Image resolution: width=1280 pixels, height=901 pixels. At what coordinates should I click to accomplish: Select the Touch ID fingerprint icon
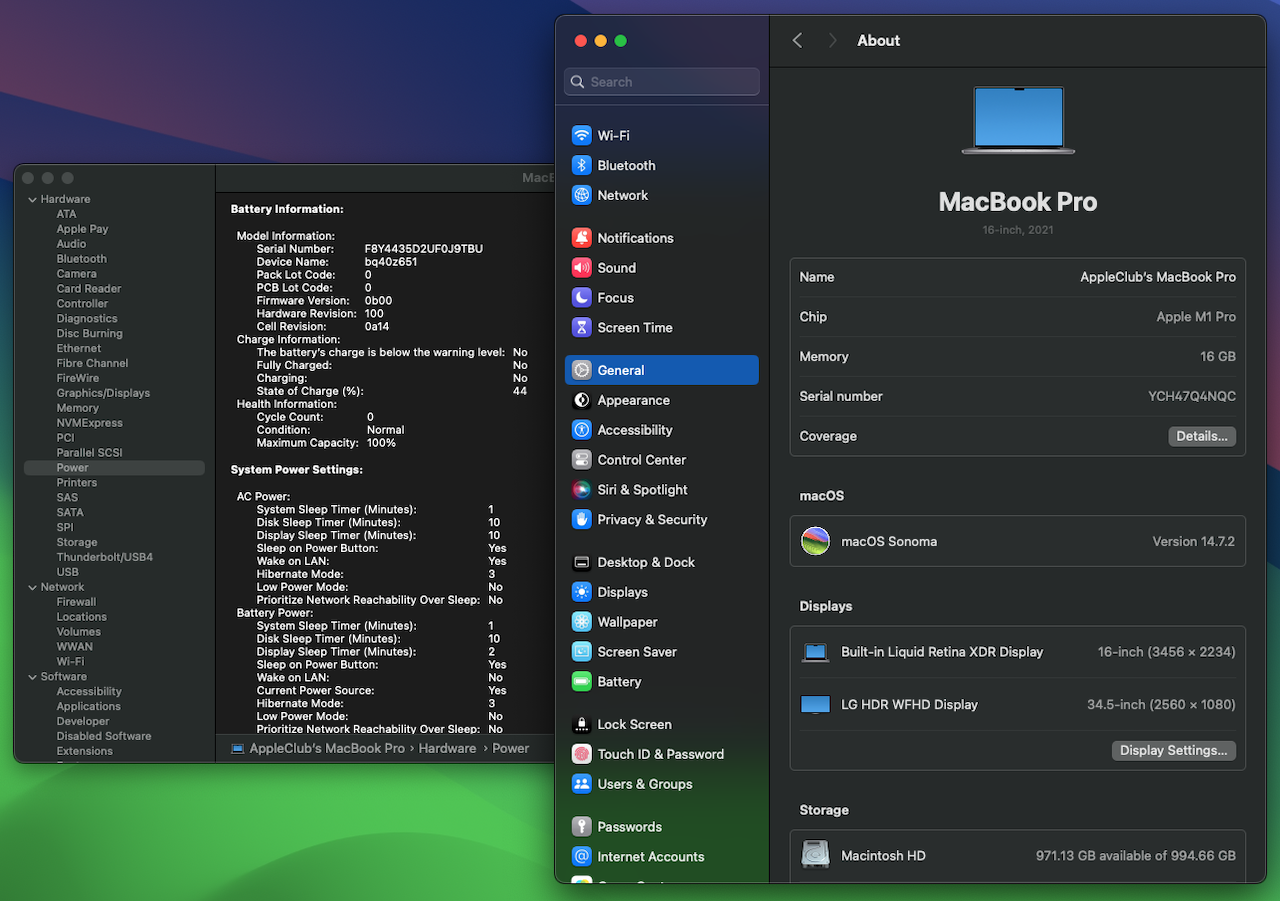pos(581,754)
